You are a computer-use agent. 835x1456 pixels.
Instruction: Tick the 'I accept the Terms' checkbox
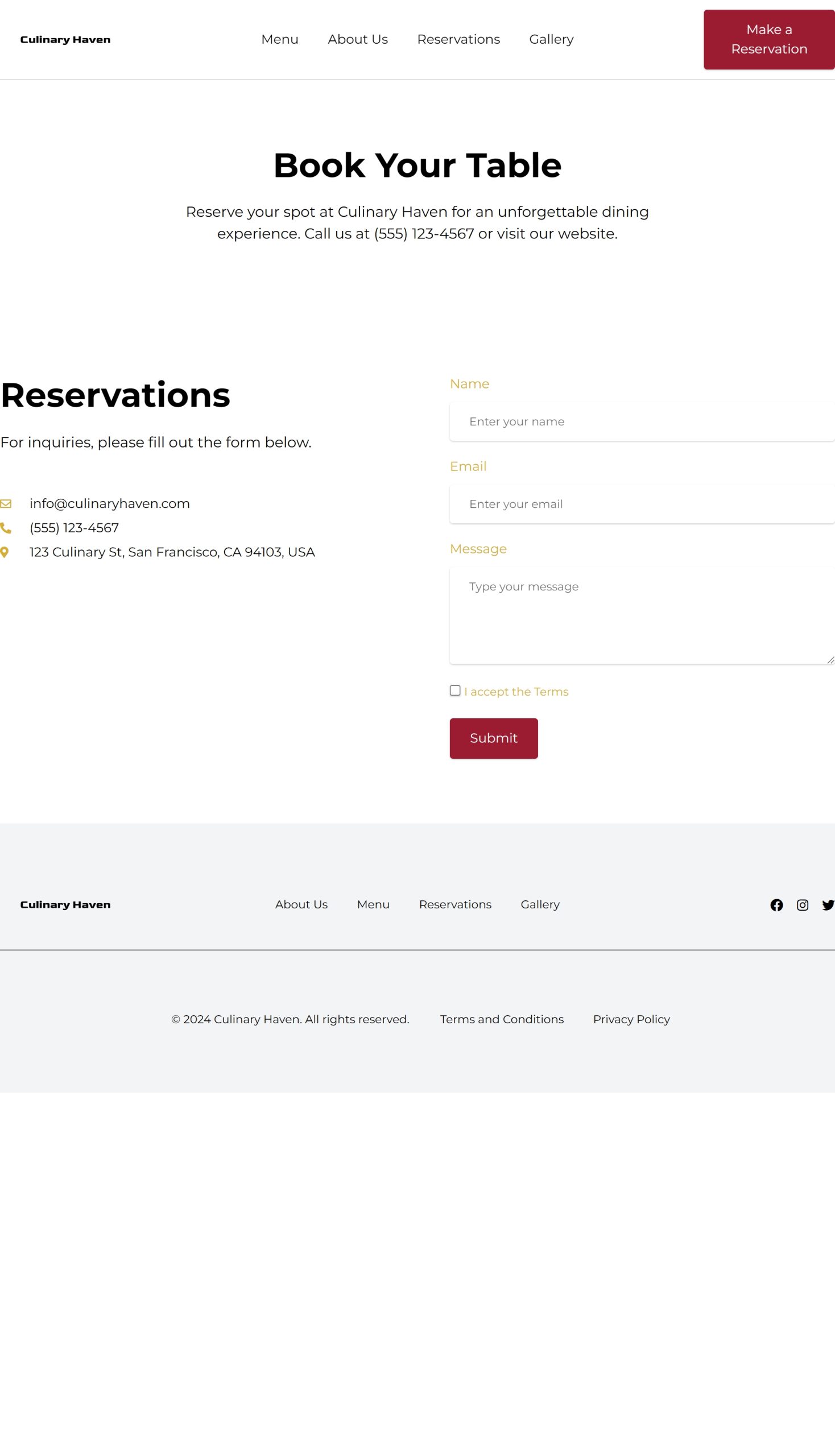tap(455, 690)
